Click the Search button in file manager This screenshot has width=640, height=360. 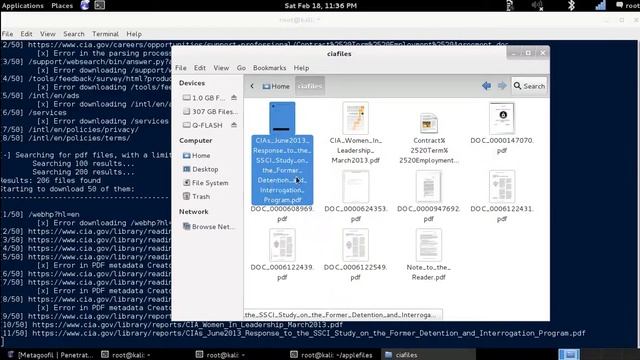tap(529, 86)
